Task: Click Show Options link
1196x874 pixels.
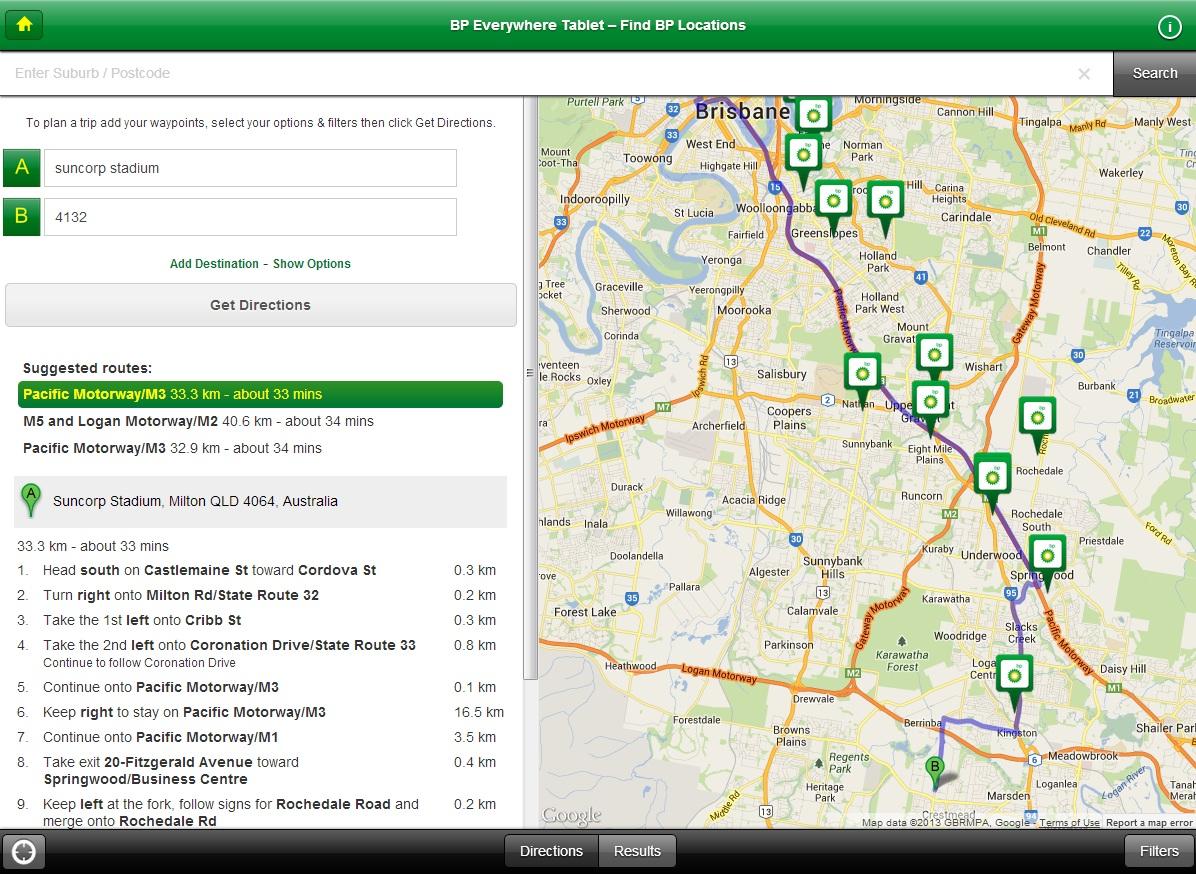Action: click(x=312, y=264)
